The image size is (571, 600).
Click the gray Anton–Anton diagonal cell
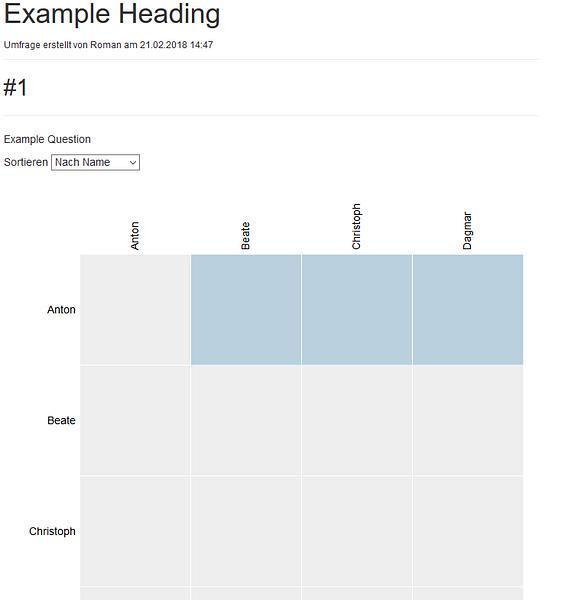point(135,310)
